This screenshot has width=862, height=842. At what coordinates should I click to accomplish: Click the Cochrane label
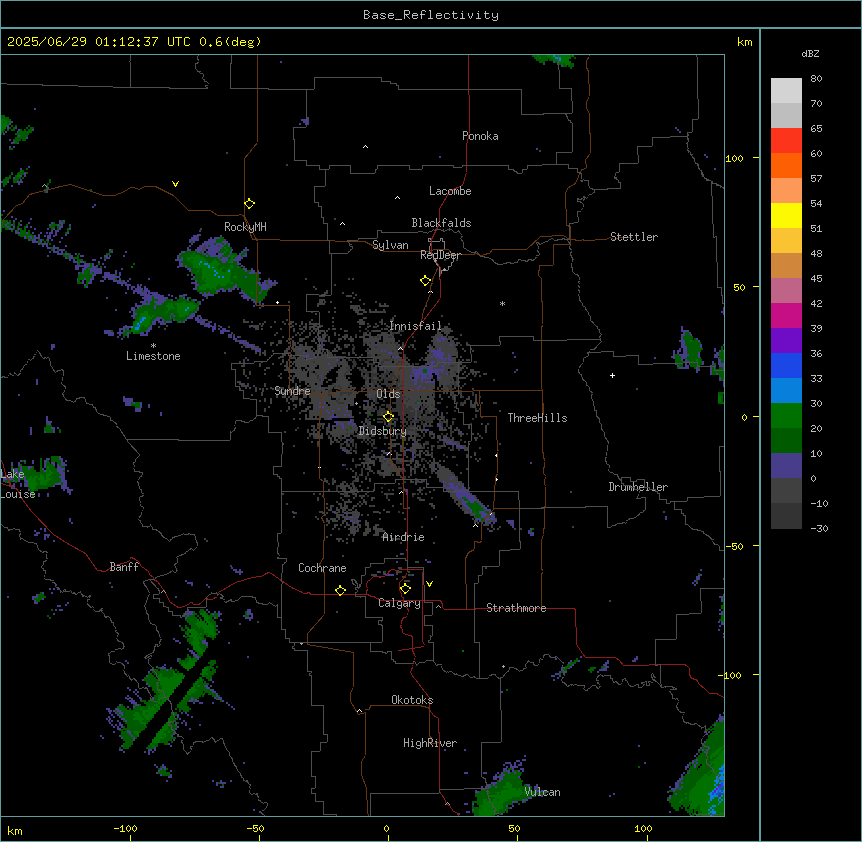[x=322, y=568]
